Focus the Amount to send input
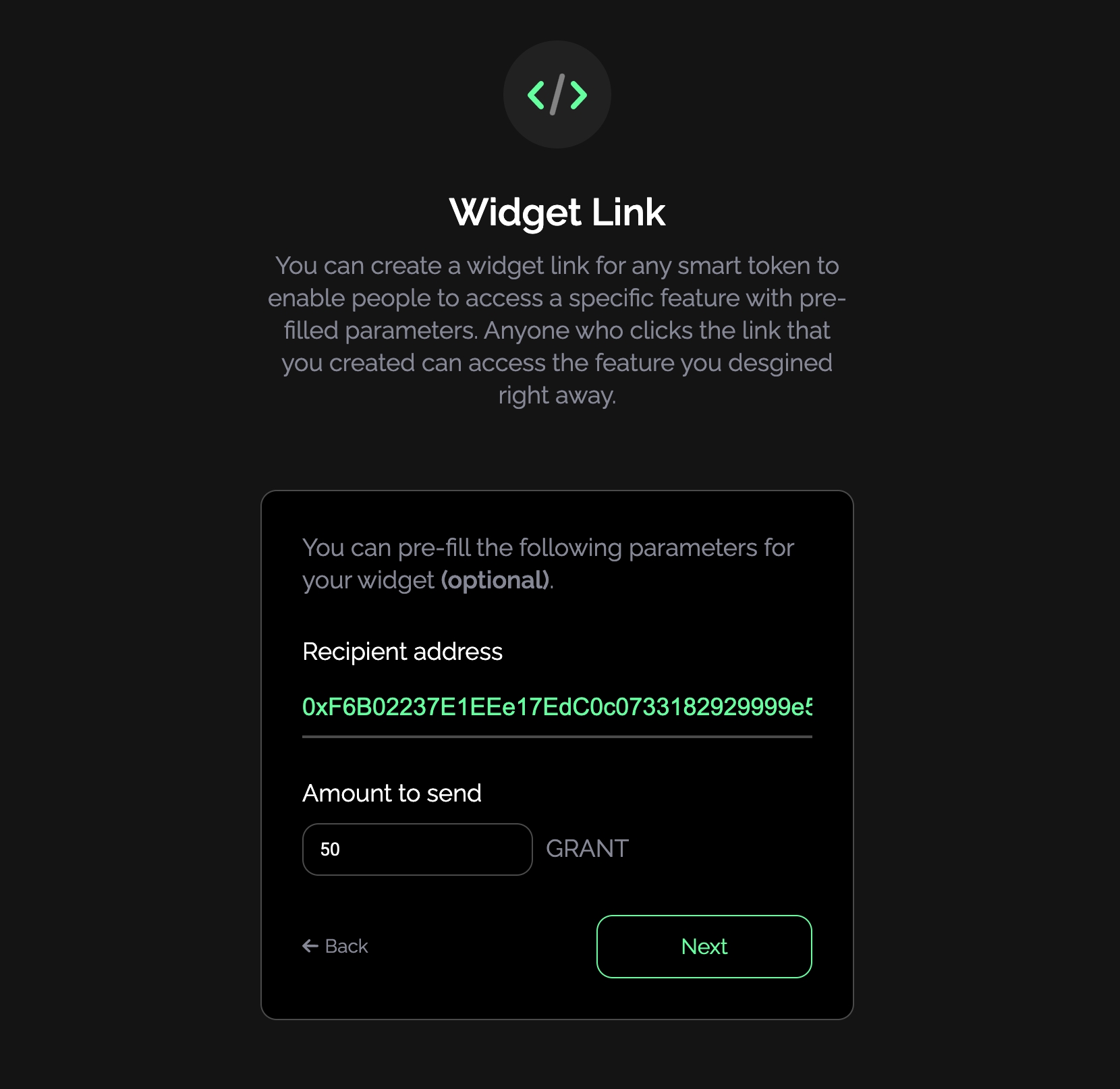Viewport: 1120px width, 1089px height. coord(418,849)
